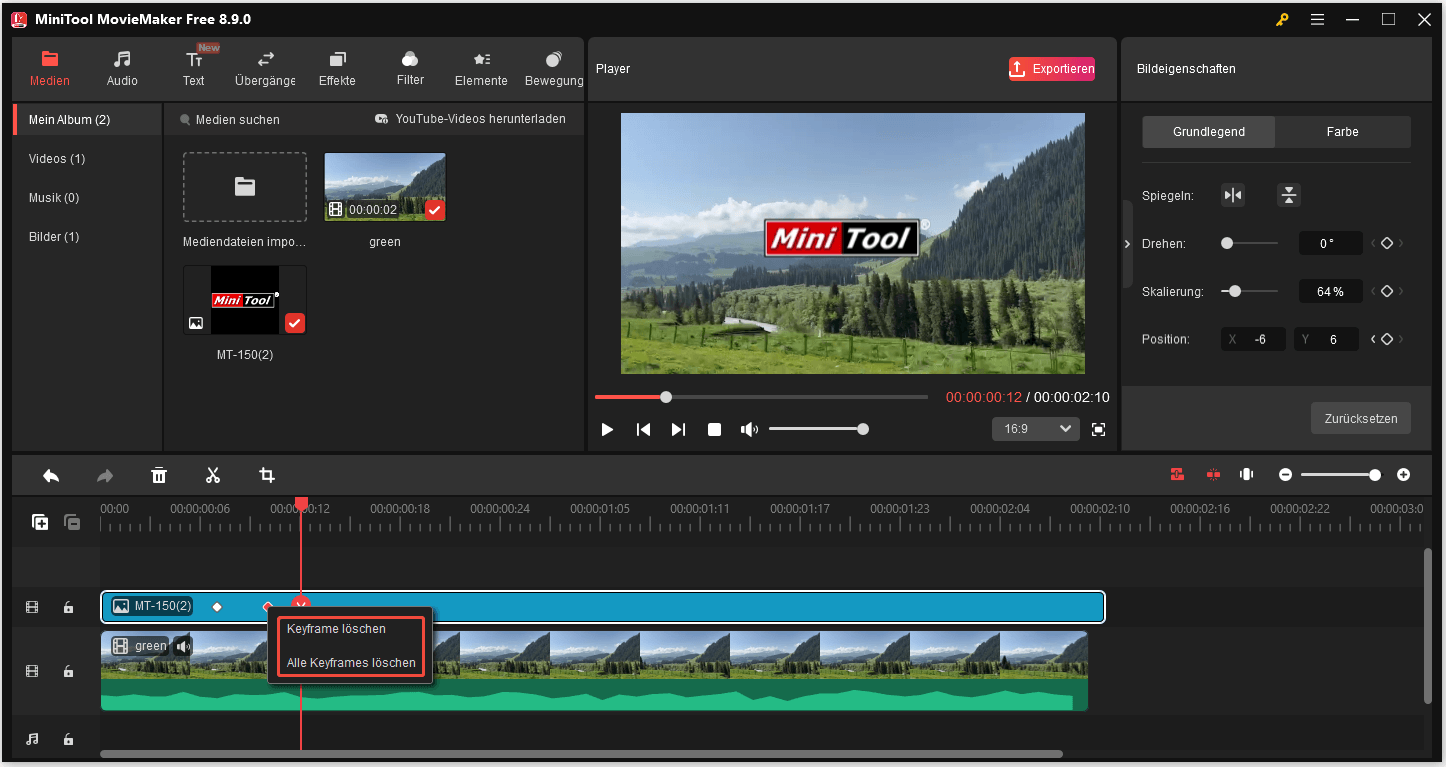Toggle the Position keyframe diamond
This screenshot has height=767, width=1446.
coord(1387,339)
